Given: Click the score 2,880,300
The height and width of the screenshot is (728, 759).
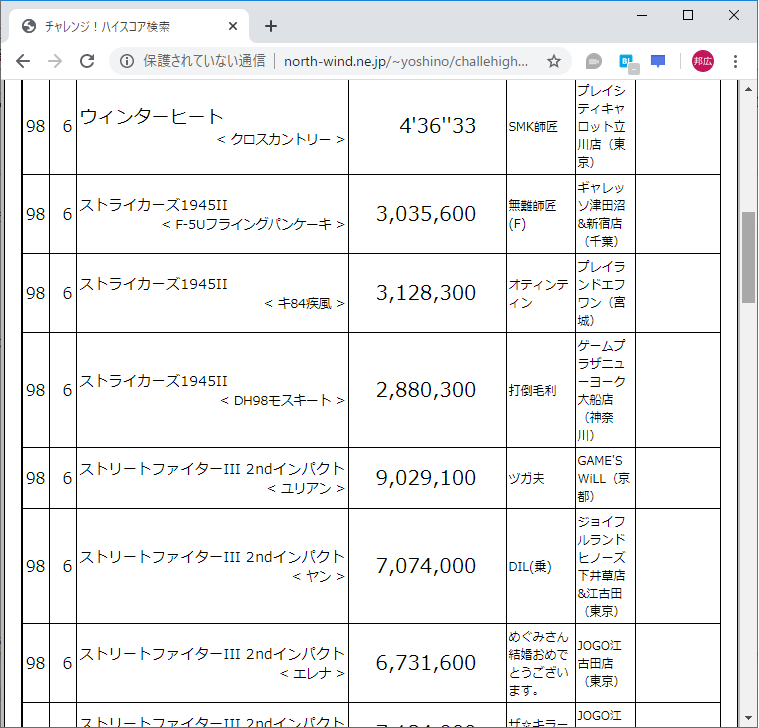Looking at the screenshot, I should pyautogui.click(x=426, y=390).
